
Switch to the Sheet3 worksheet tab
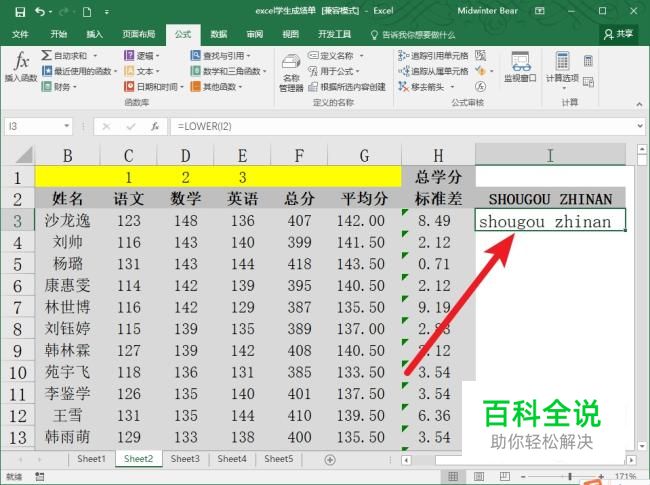(184, 459)
